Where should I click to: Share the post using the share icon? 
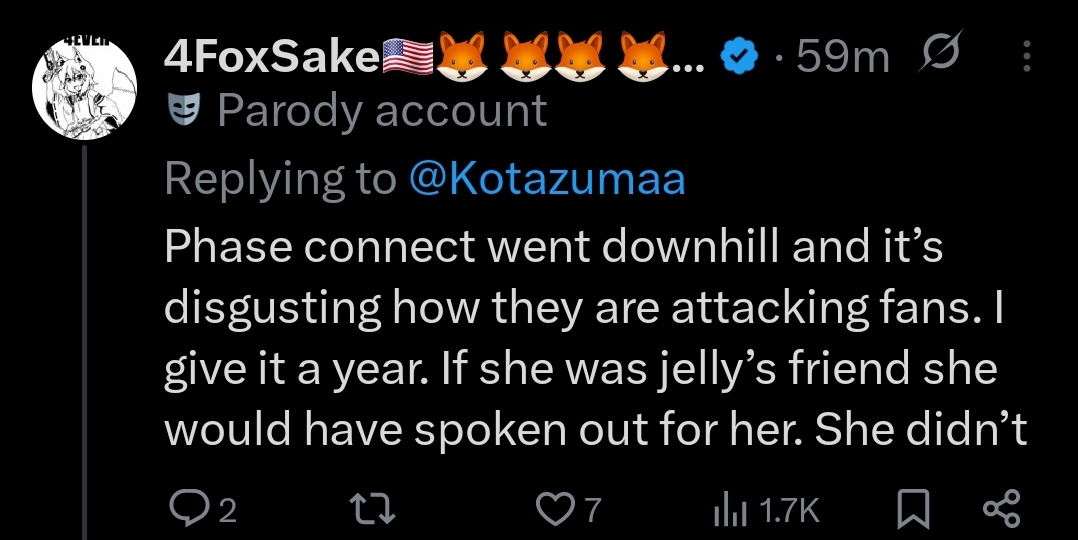[1003, 510]
